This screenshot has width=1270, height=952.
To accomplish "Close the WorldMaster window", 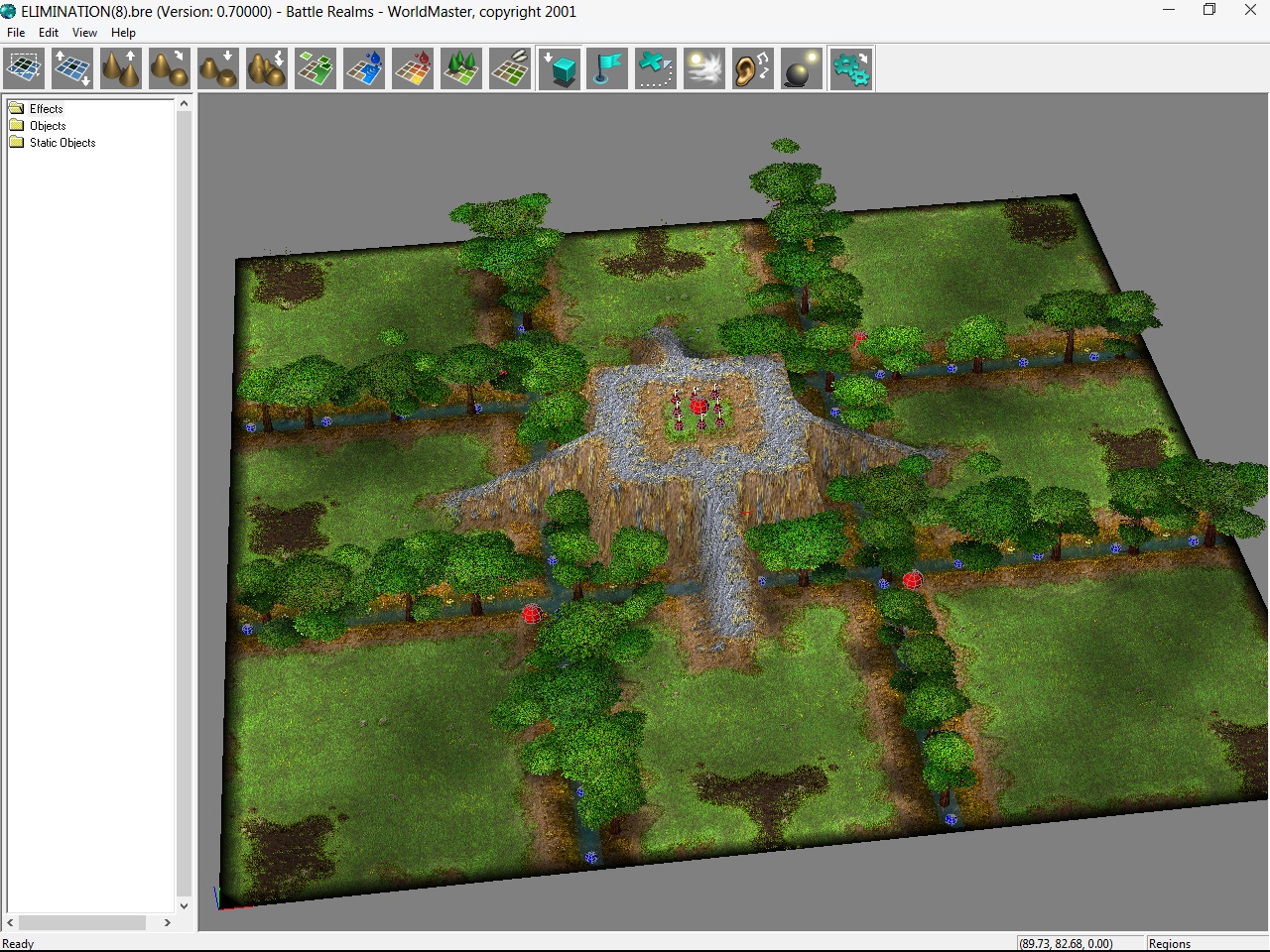I will click(x=1250, y=11).
